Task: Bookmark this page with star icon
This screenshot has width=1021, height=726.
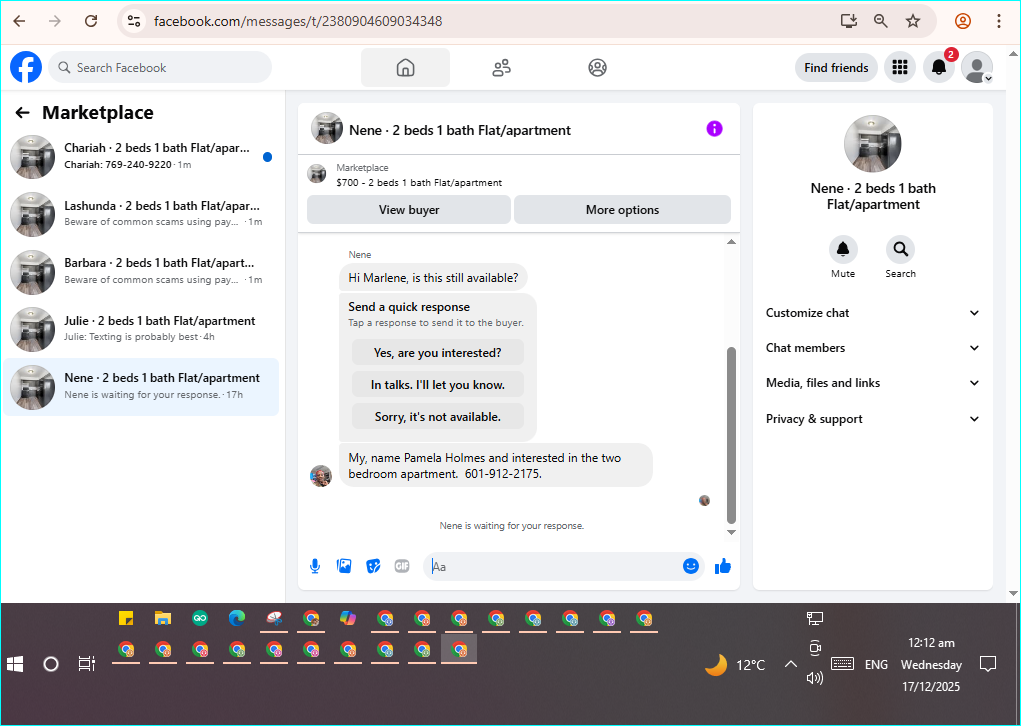Action: pos(913,21)
